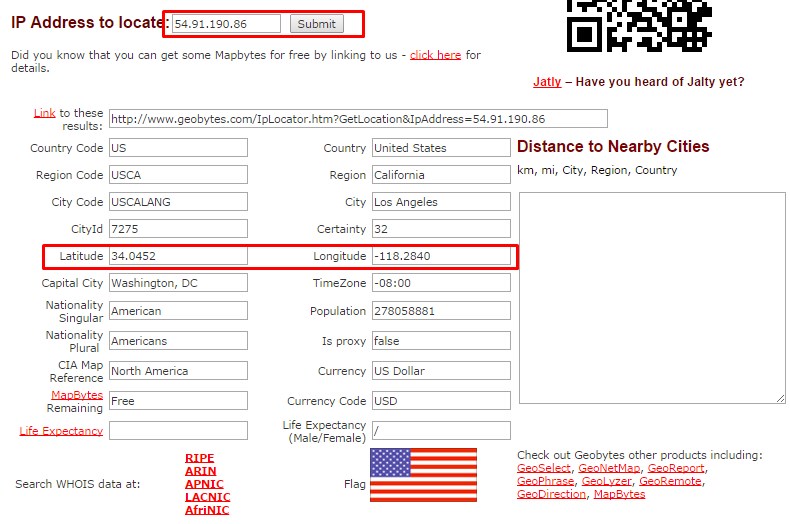Click the Country Code field showing US
The height and width of the screenshot is (524, 790).
tap(178, 148)
